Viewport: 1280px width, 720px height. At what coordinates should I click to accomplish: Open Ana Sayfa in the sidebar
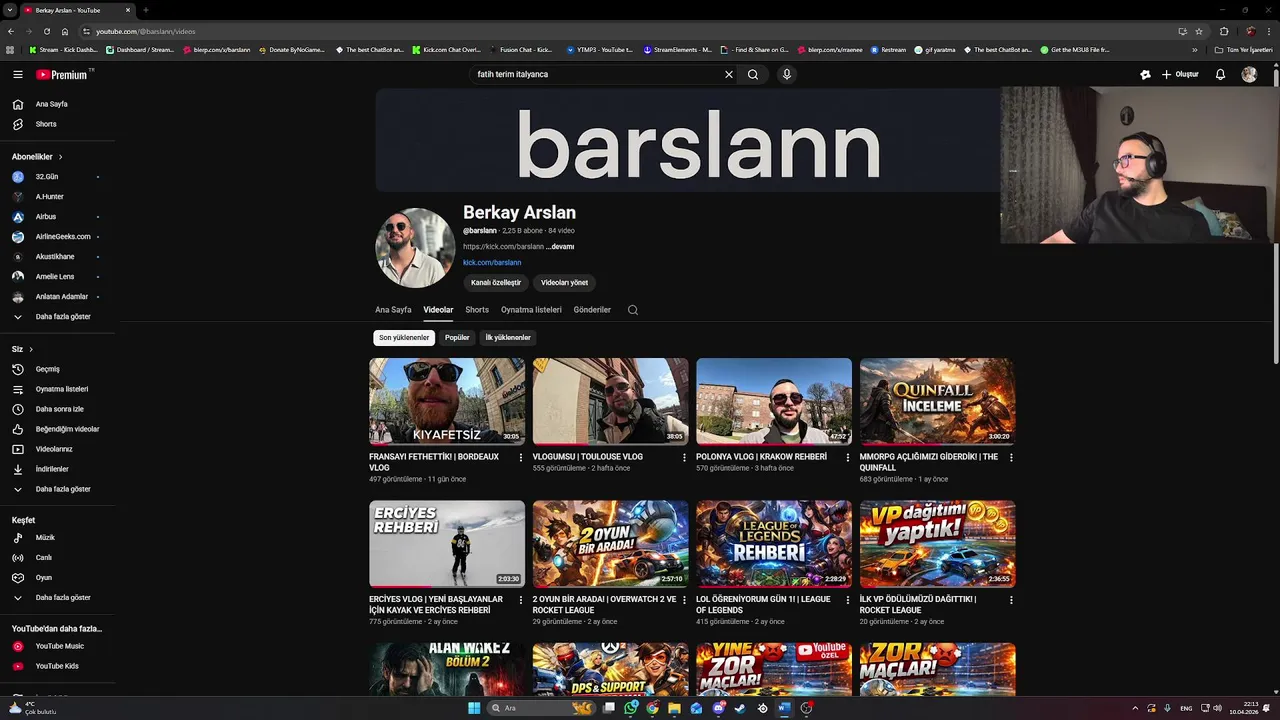point(57,104)
